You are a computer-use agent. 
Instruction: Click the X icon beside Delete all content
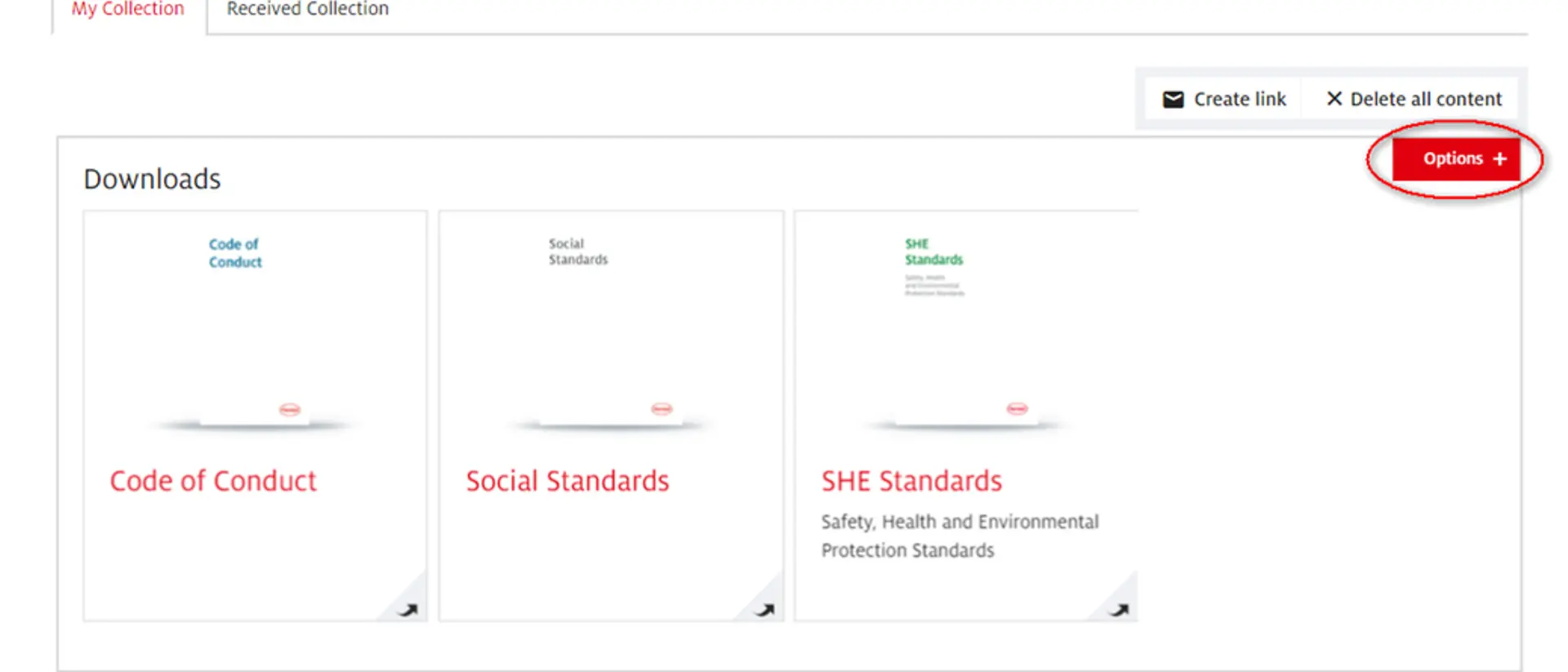(1334, 99)
